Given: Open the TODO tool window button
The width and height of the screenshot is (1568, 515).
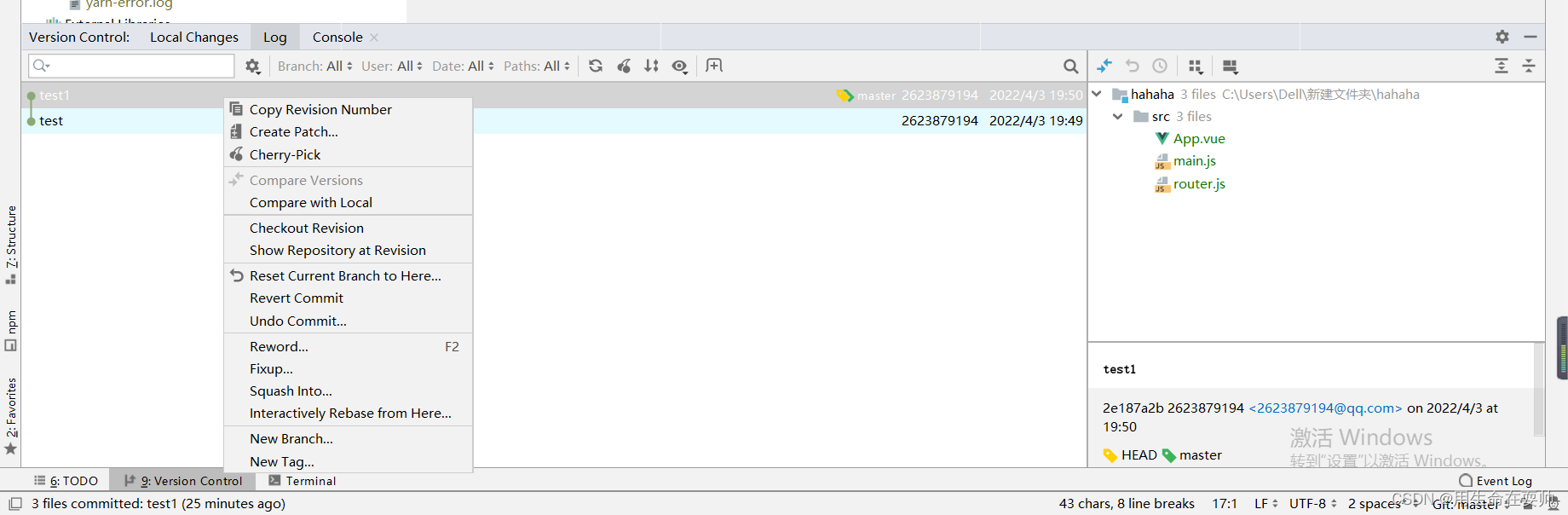Looking at the screenshot, I should (66, 481).
